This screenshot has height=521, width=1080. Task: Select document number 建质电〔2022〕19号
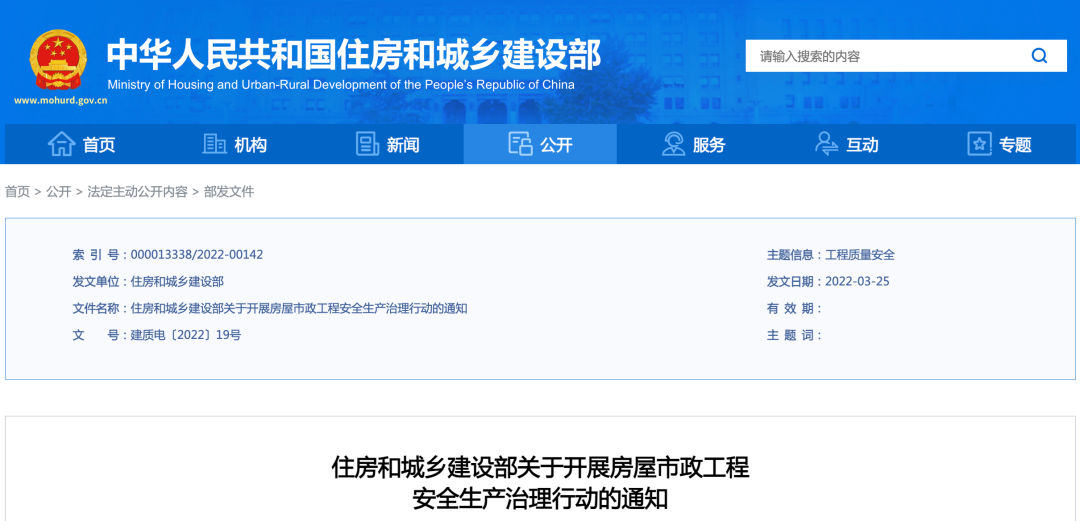pyautogui.click(x=186, y=336)
